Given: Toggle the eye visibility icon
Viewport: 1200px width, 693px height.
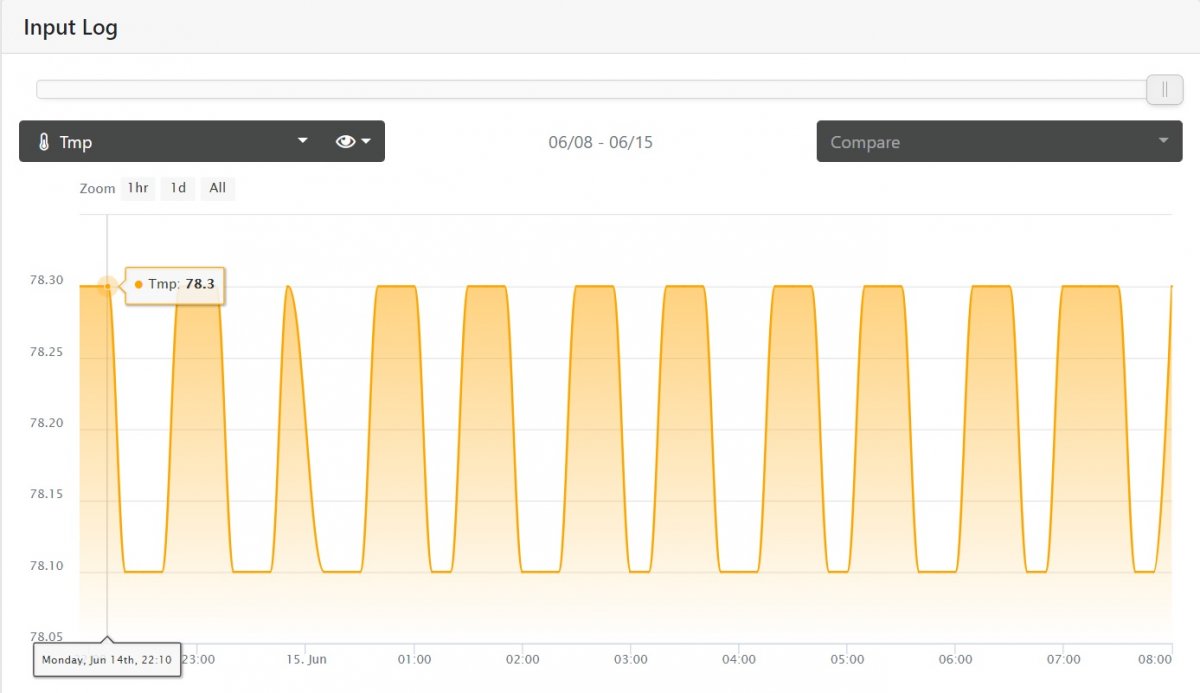Looking at the screenshot, I should (345, 142).
